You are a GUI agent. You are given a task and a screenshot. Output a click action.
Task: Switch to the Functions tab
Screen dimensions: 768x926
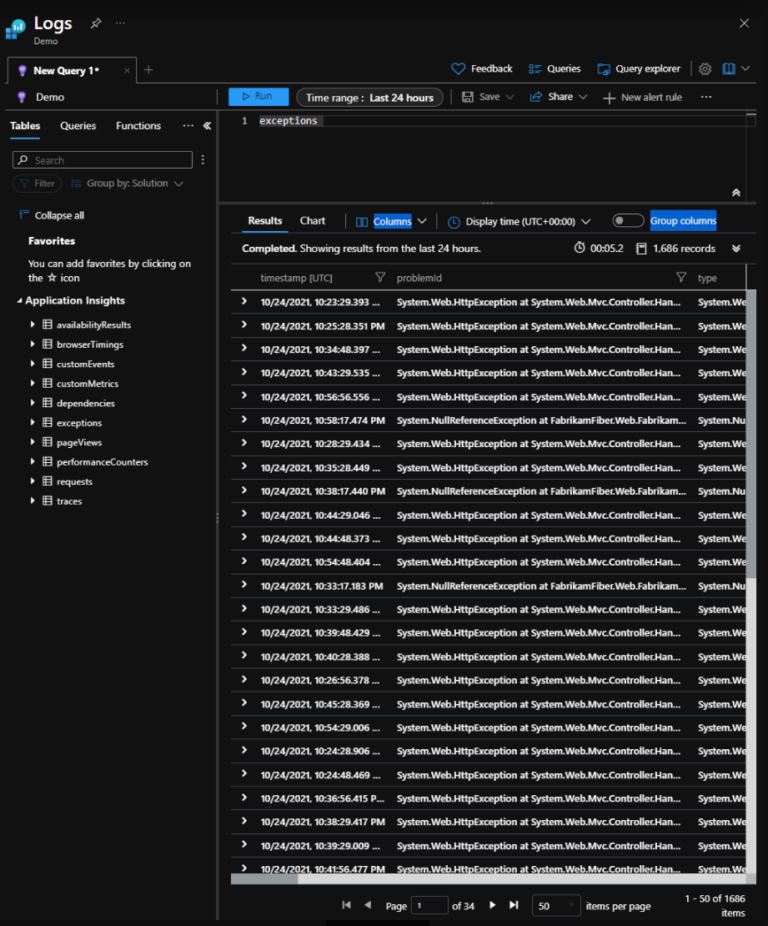coord(138,126)
